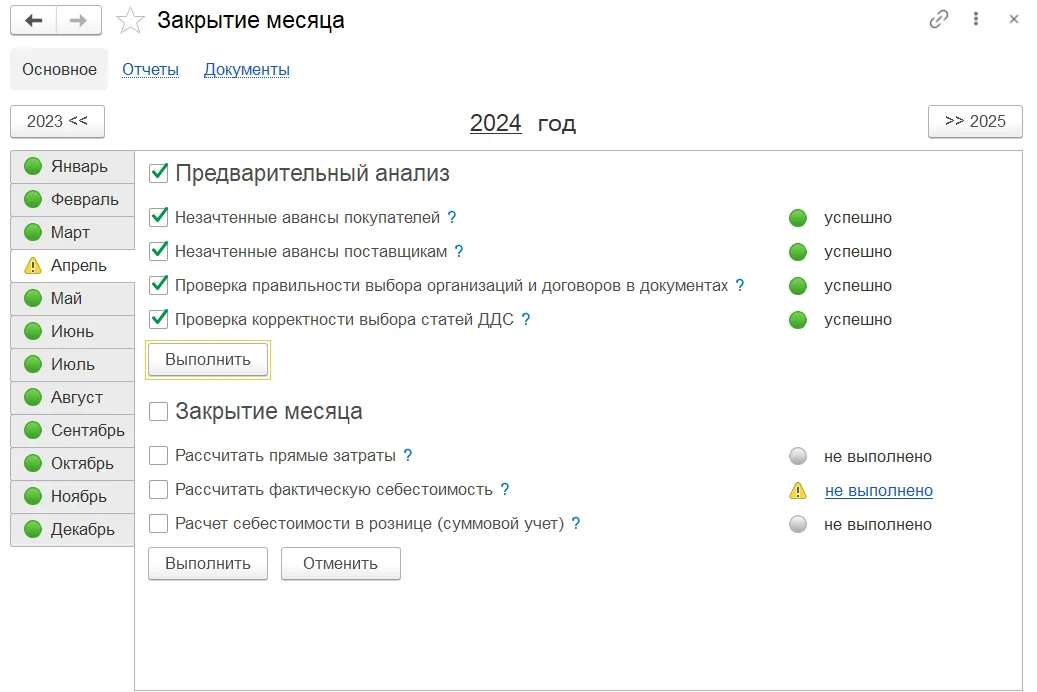The width and height of the screenshot is (1037, 692).
Task: Select the Февраль month tab
Action: (73, 200)
